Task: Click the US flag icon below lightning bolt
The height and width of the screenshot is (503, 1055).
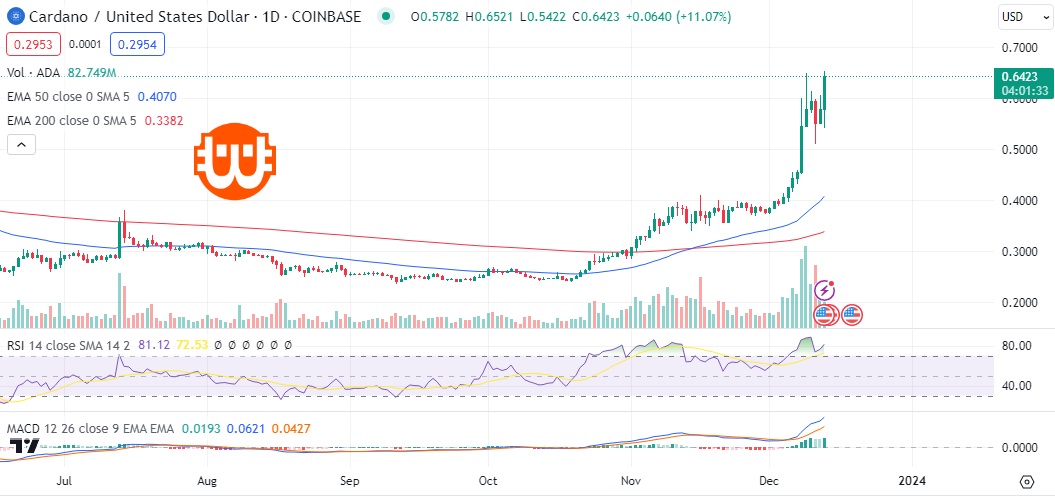Action: [825, 314]
